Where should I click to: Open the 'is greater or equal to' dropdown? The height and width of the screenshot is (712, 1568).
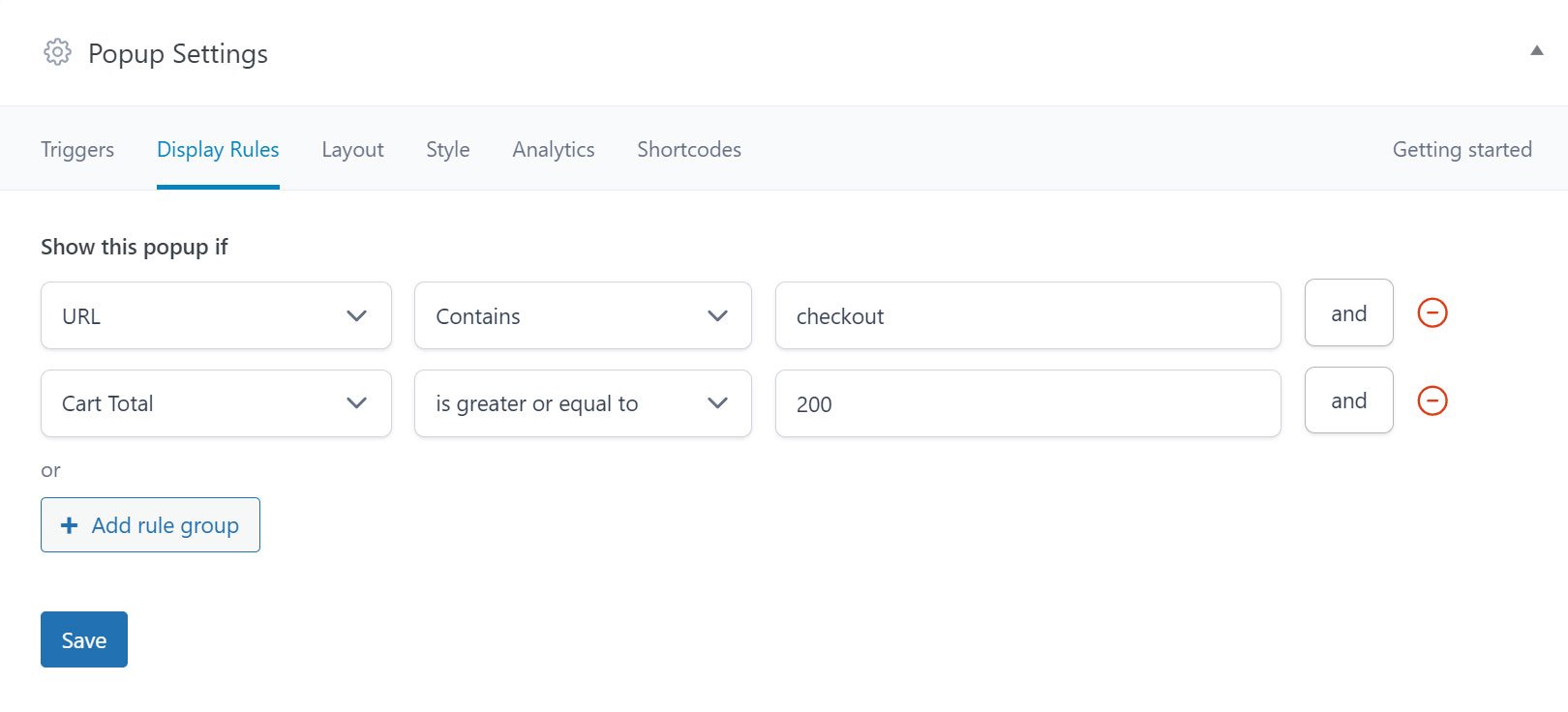coord(583,403)
